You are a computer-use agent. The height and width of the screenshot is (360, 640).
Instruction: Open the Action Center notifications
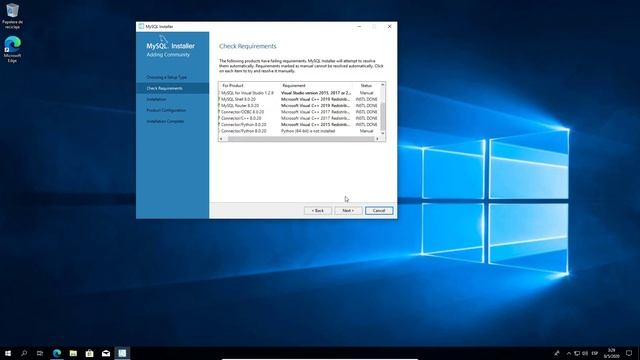coord(629,353)
